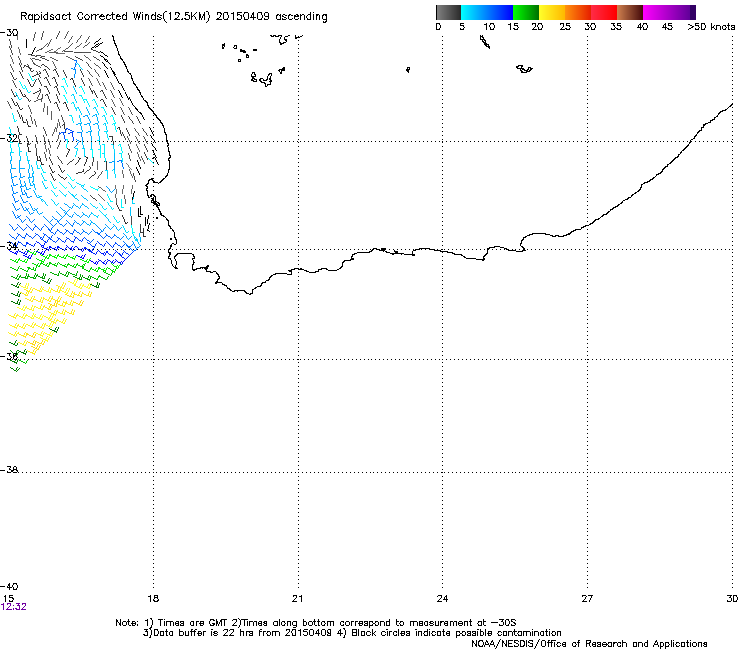Click the longitude label '30' at bottom right

(x=732, y=599)
